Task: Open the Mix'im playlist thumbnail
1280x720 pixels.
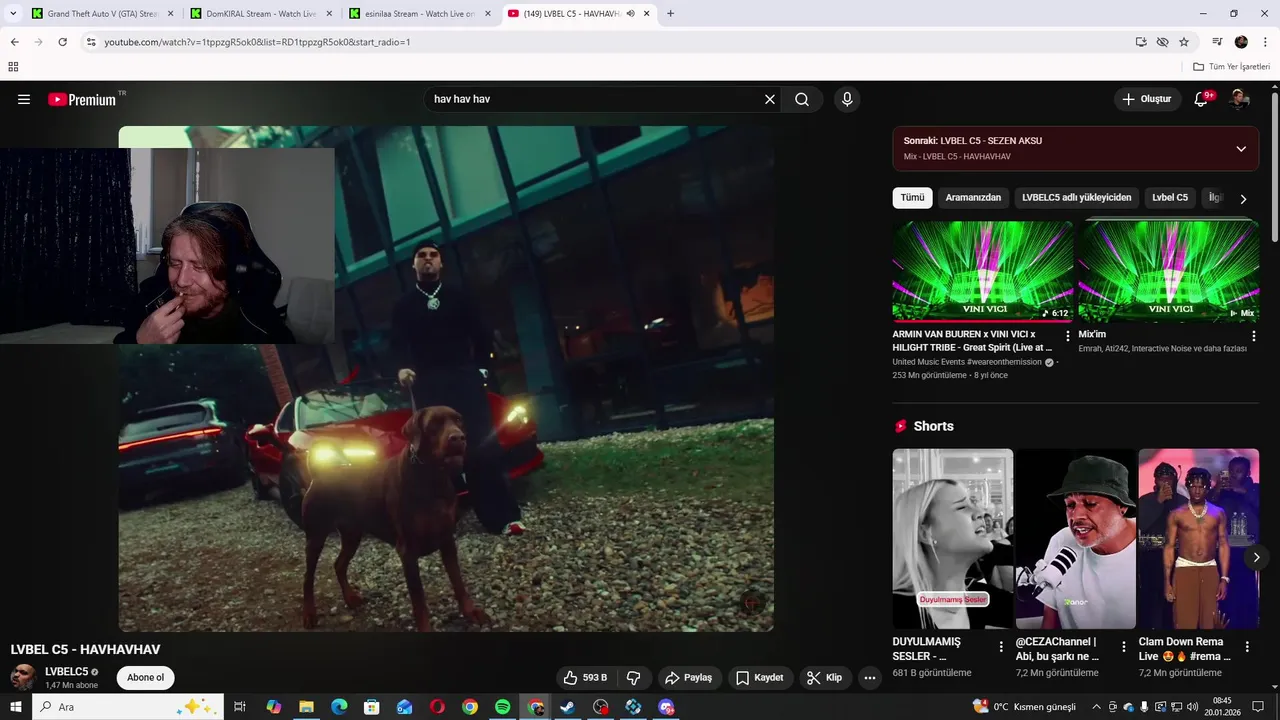Action: (x=1168, y=270)
